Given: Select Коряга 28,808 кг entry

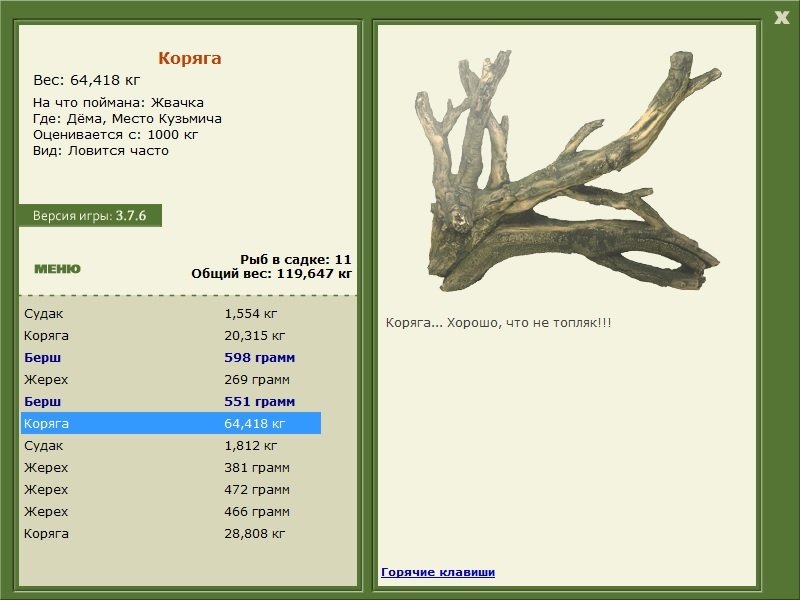Looking at the screenshot, I should 171,534.
